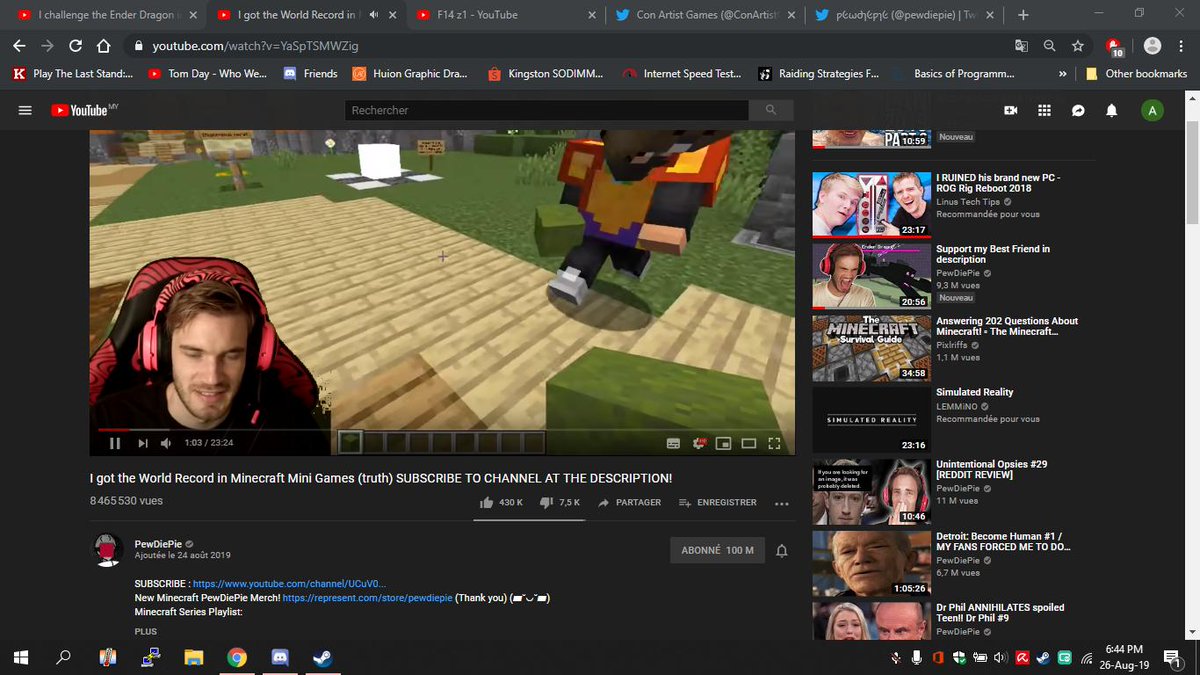Click the YouTube search magnifier button
The image size is (1200, 675).
pyautogui.click(x=771, y=110)
